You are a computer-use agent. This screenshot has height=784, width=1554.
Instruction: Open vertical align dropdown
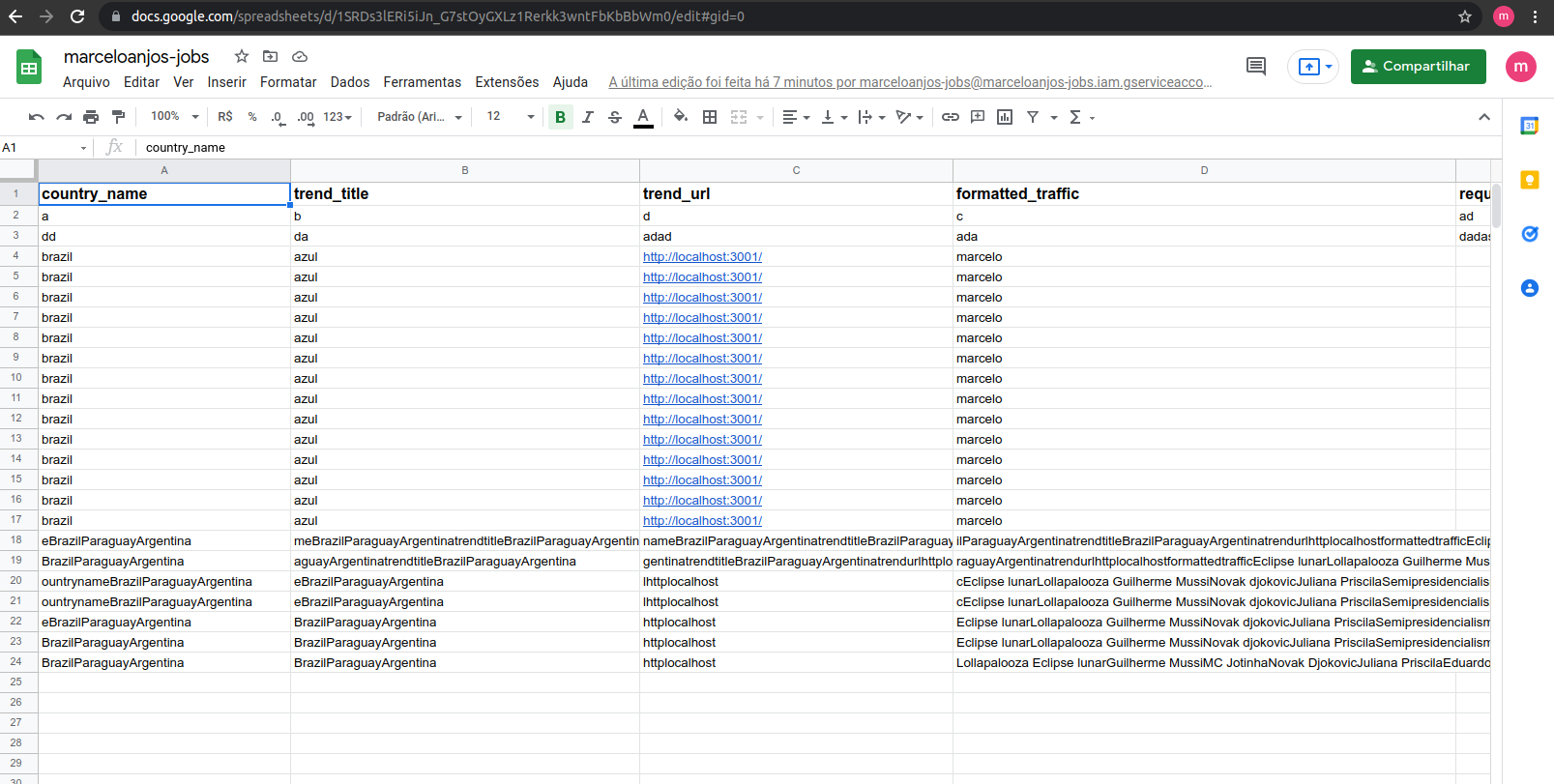pos(834,117)
